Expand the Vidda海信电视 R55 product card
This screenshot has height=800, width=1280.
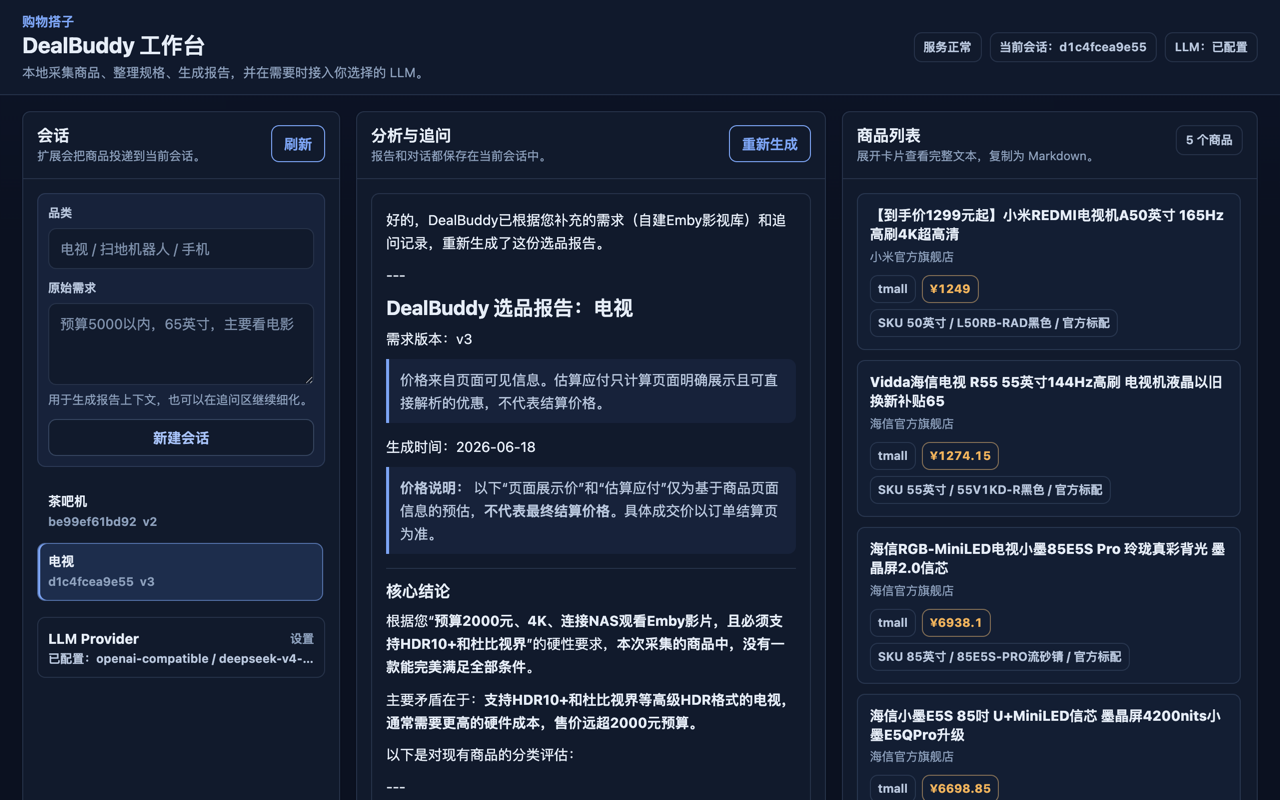[1049, 439]
